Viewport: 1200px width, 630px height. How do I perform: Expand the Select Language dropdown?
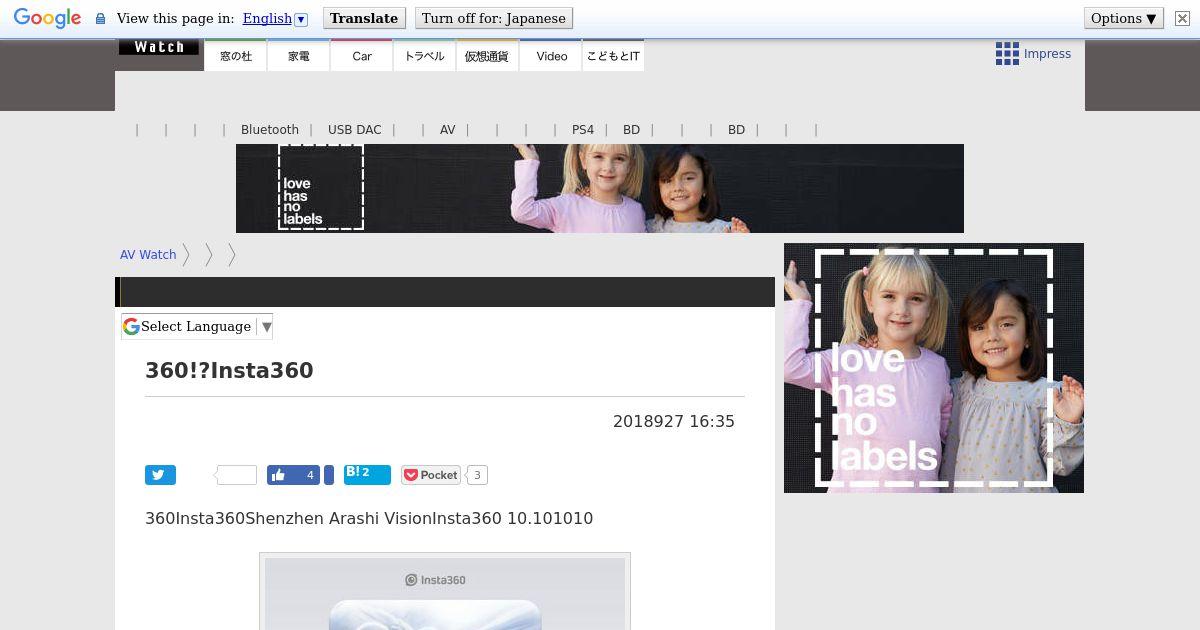pyautogui.click(x=197, y=326)
